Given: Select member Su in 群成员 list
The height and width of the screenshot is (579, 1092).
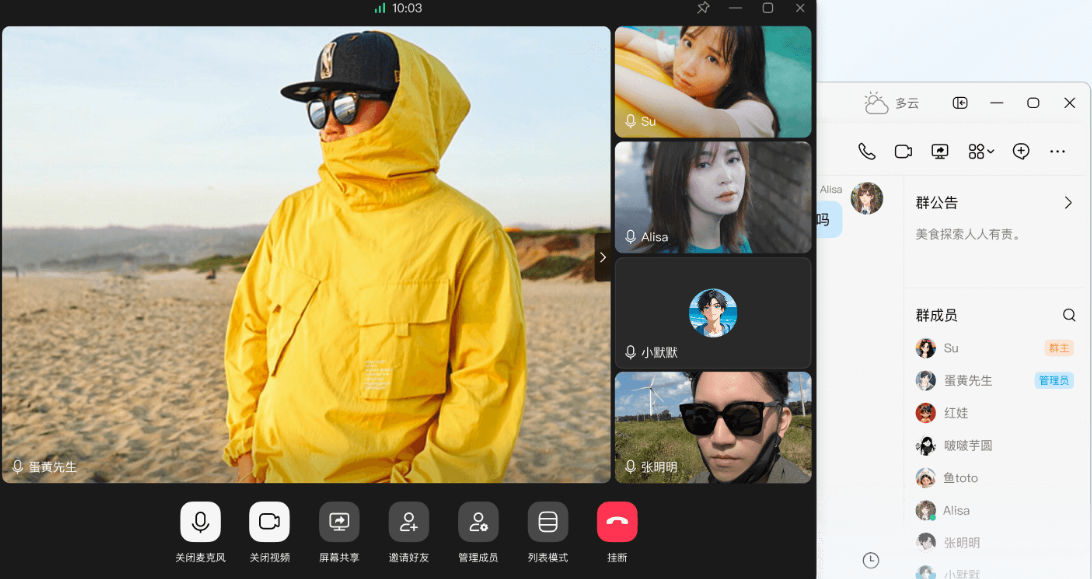Looking at the screenshot, I should point(995,348).
